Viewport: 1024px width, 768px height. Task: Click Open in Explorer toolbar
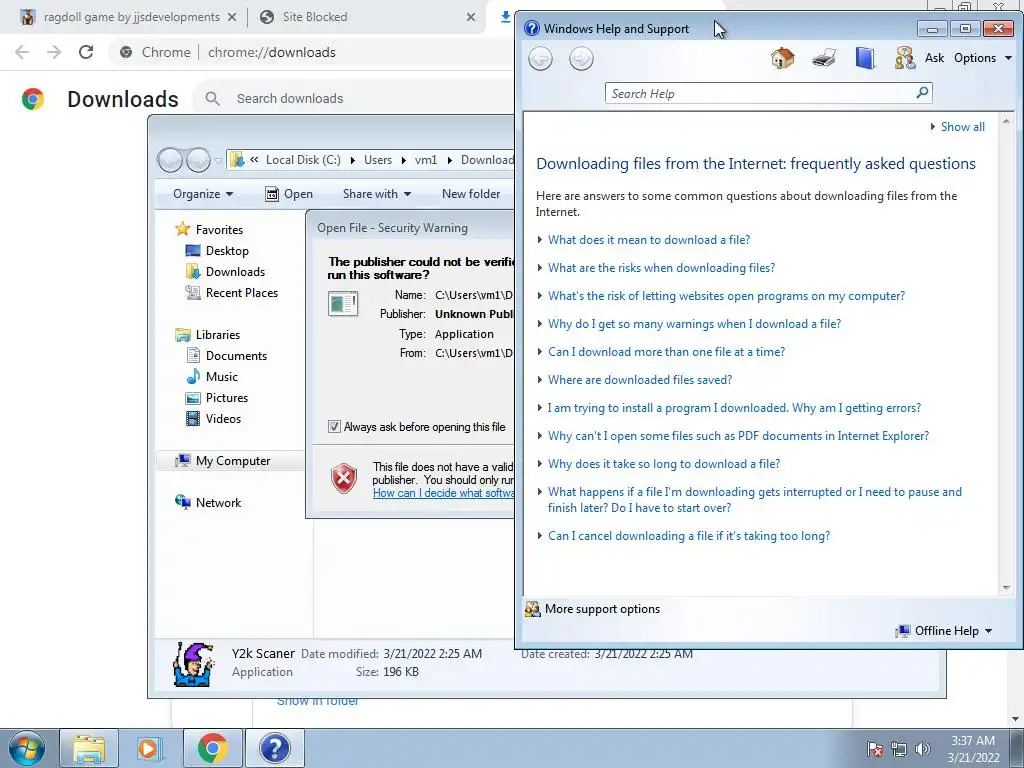(289, 194)
